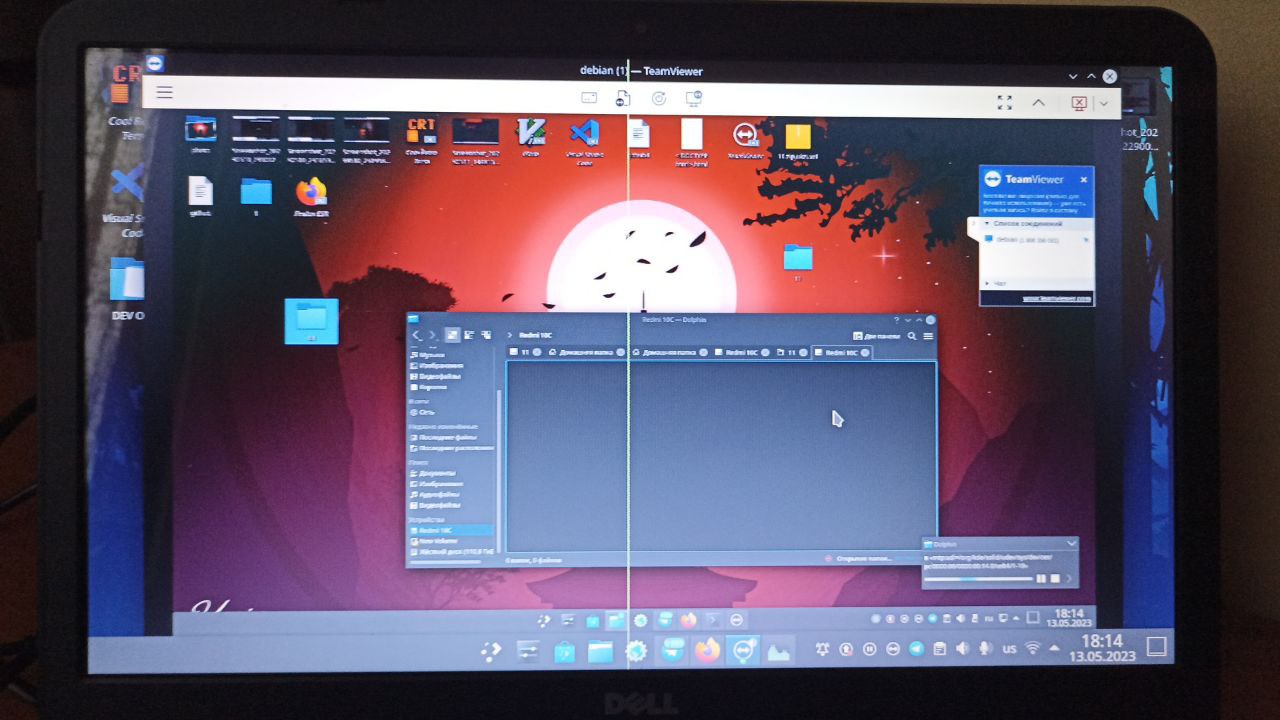
Task: Toggle Две панели split view in Dolphin
Action: coord(877,336)
